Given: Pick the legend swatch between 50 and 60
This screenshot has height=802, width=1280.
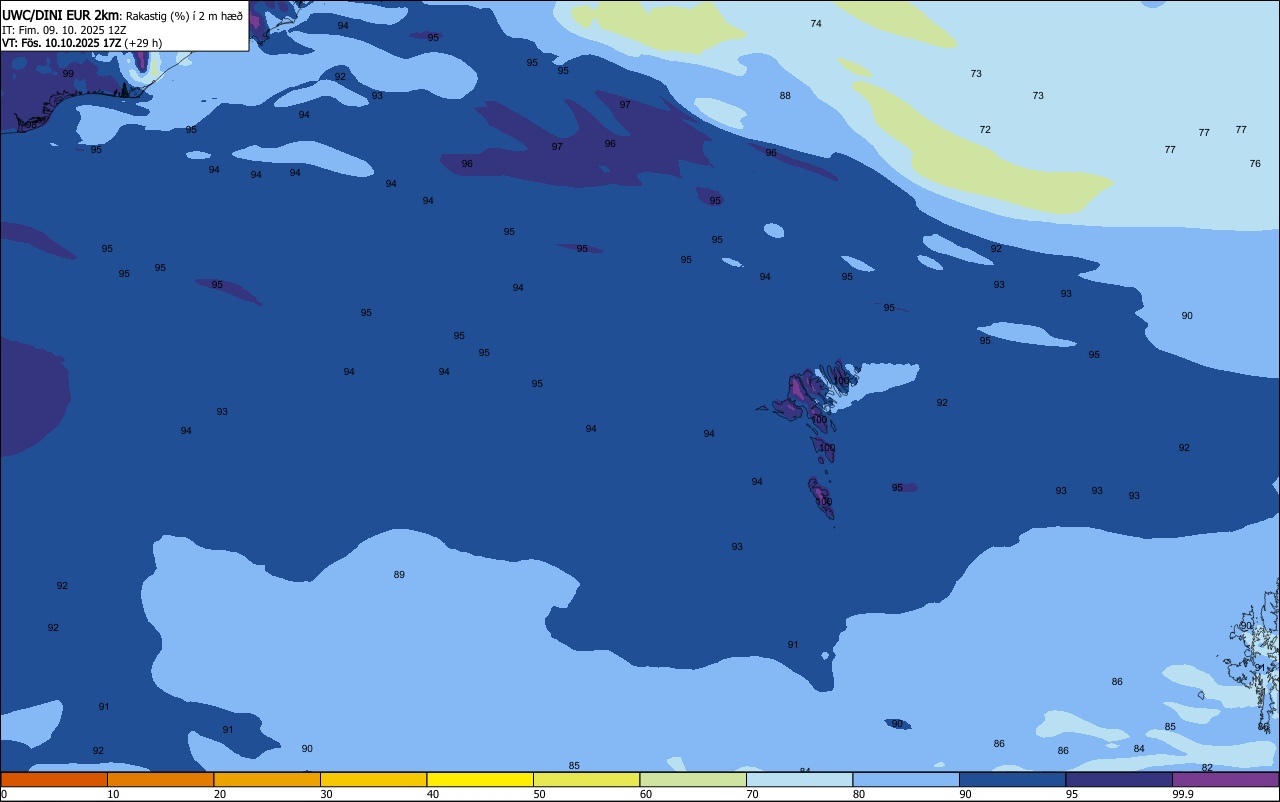Looking at the screenshot, I should point(586,779).
